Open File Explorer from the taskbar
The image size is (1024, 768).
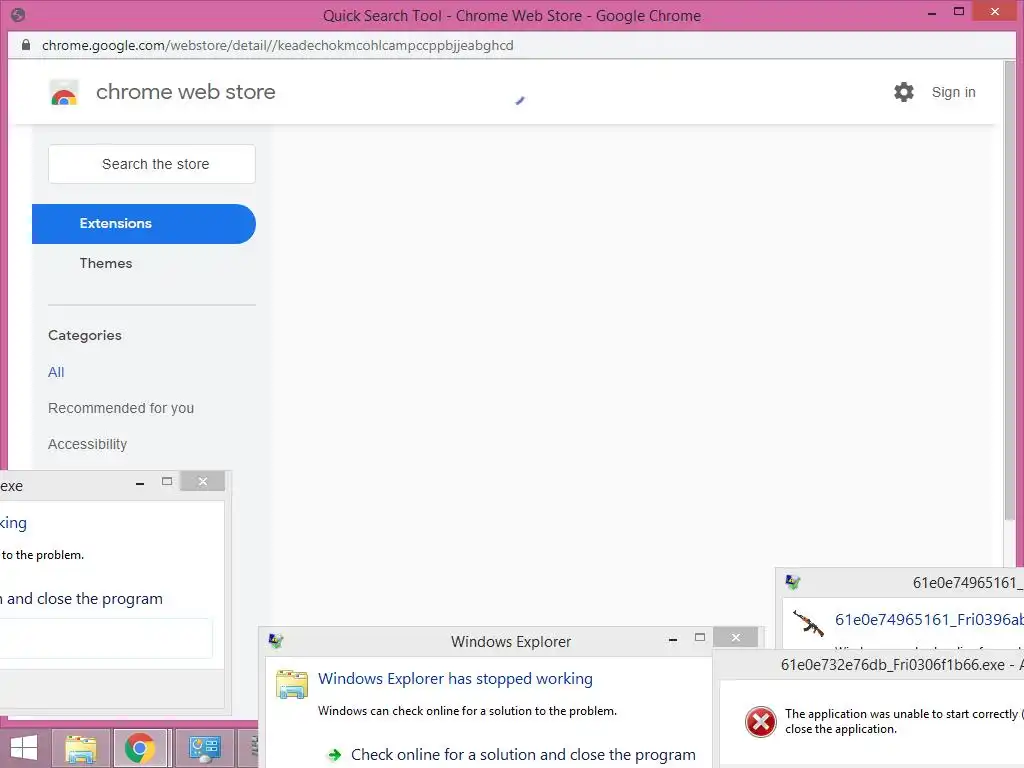[80, 748]
